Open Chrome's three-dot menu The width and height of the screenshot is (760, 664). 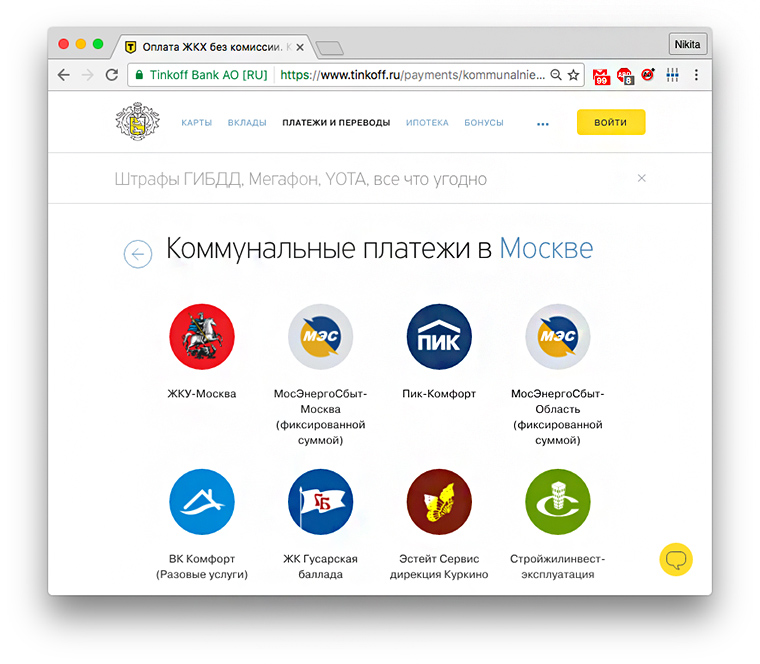(696, 75)
